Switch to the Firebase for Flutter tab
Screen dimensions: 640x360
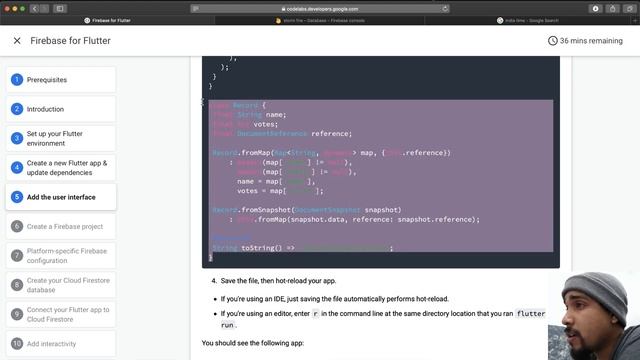107,20
